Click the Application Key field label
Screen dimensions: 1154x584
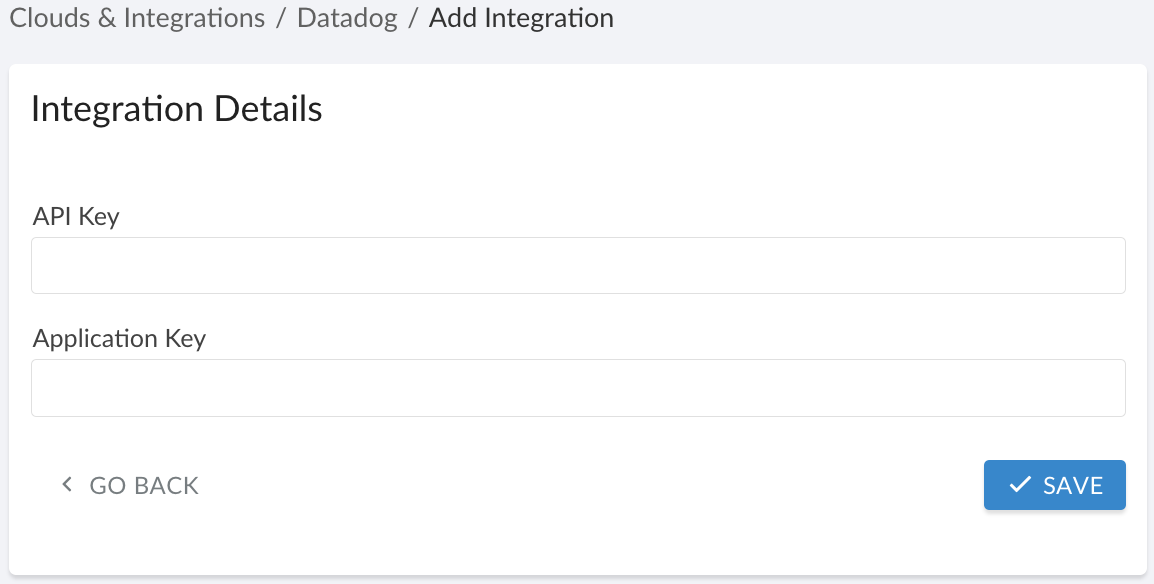119,338
